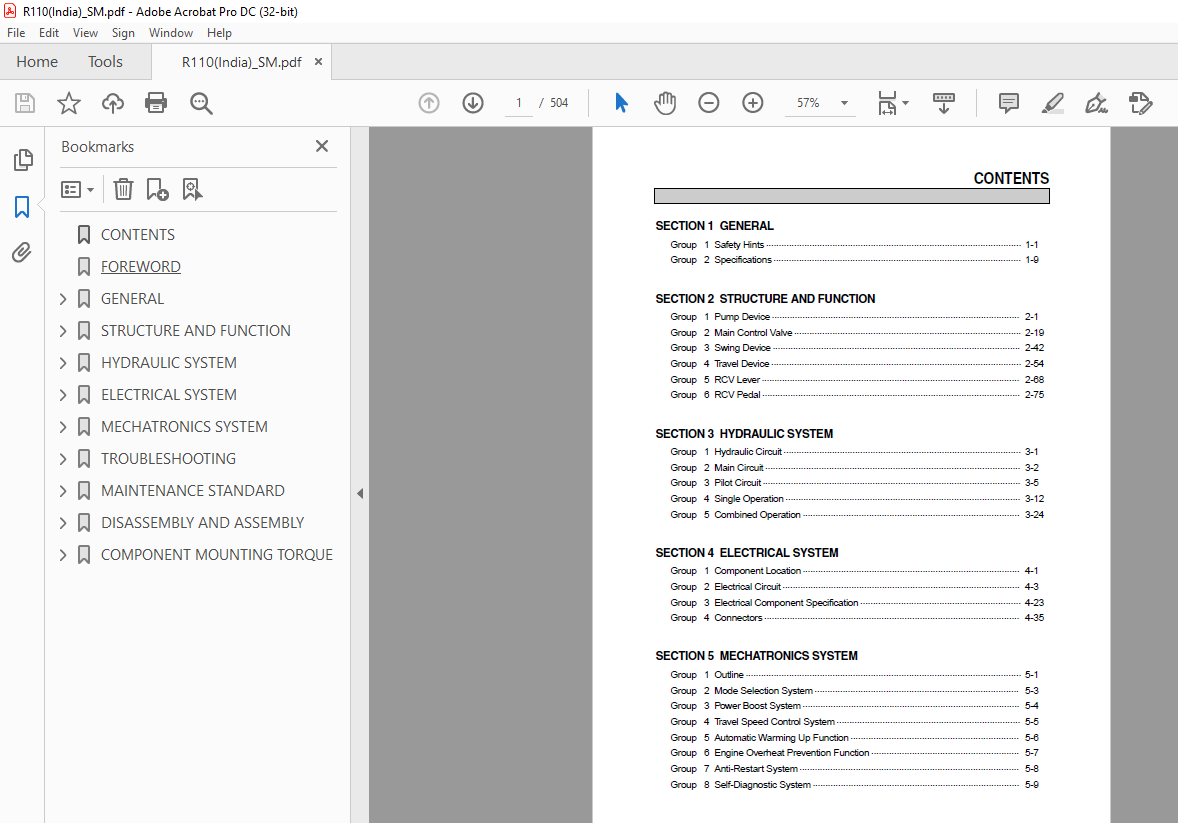Click 'Electrical Circuit' contents entry
Image resolution: width=1178 pixels, height=823 pixels.
pyautogui.click(x=748, y=587)
